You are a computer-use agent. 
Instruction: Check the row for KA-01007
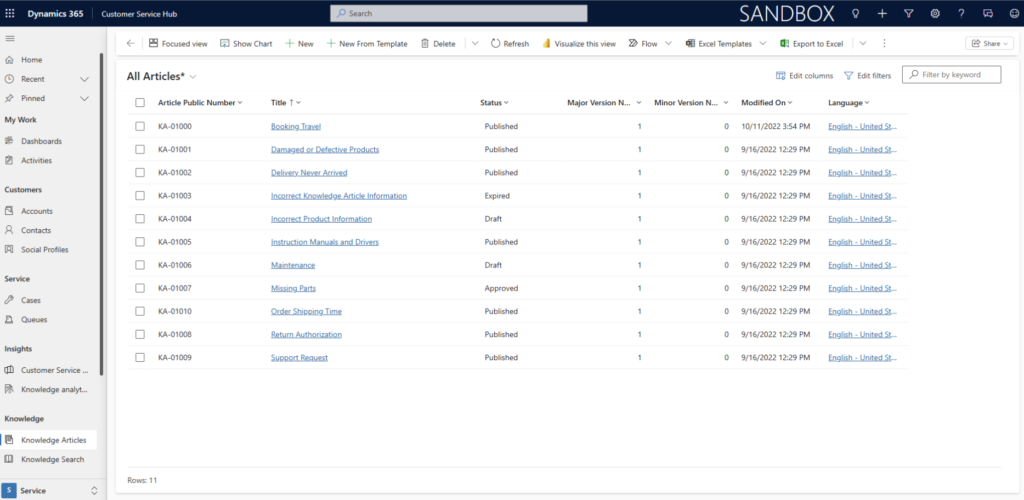click(140, 289)
